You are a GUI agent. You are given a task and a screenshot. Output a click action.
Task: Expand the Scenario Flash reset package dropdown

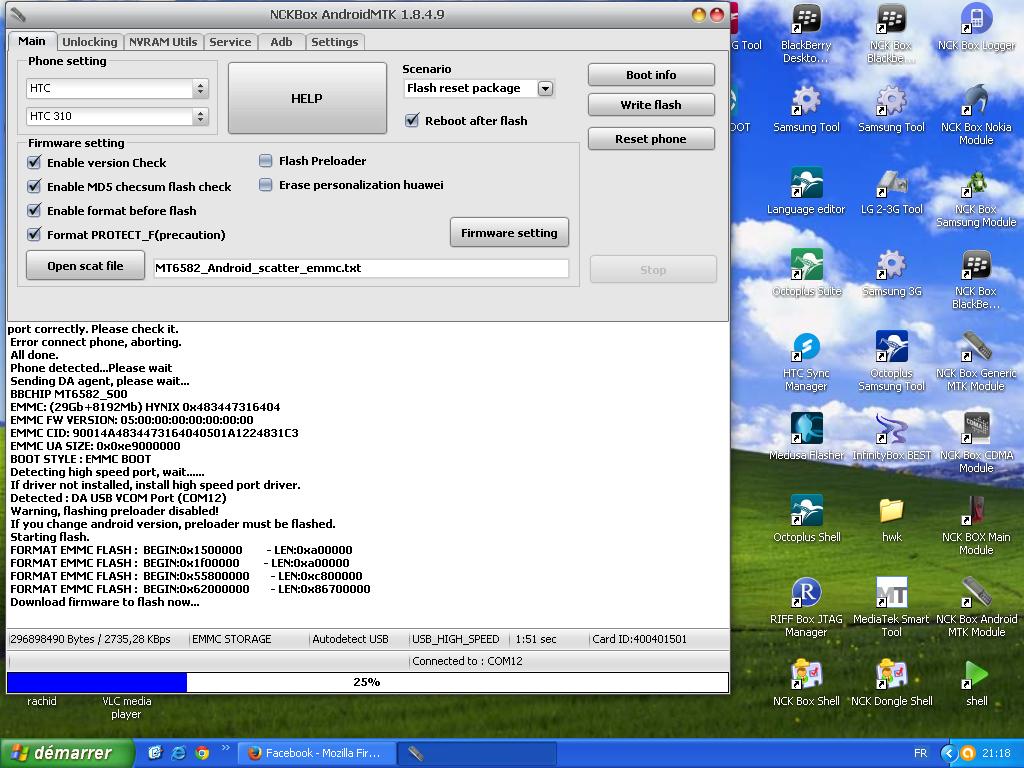[545, 88]
